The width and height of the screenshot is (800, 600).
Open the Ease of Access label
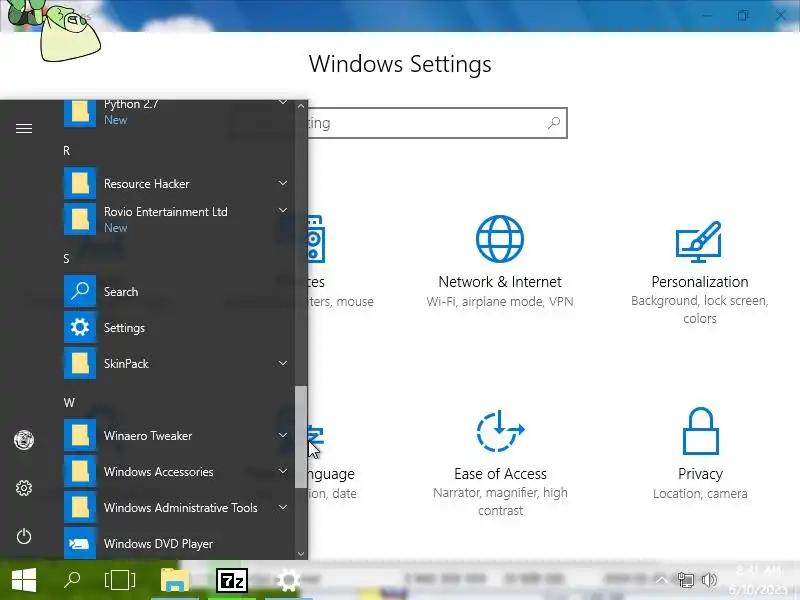[x=500, y=474]
